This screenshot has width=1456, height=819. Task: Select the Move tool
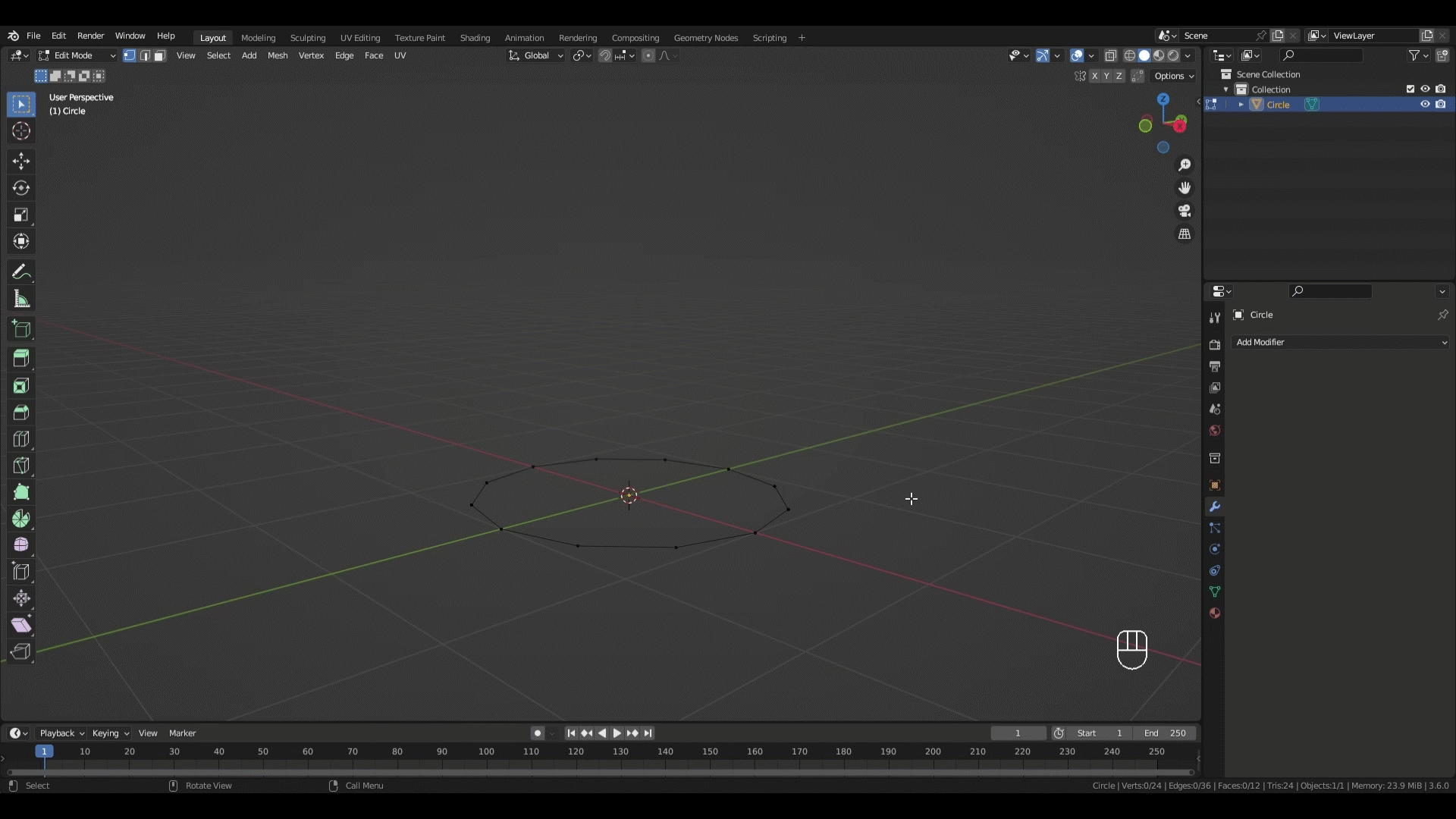click(21, 161)
